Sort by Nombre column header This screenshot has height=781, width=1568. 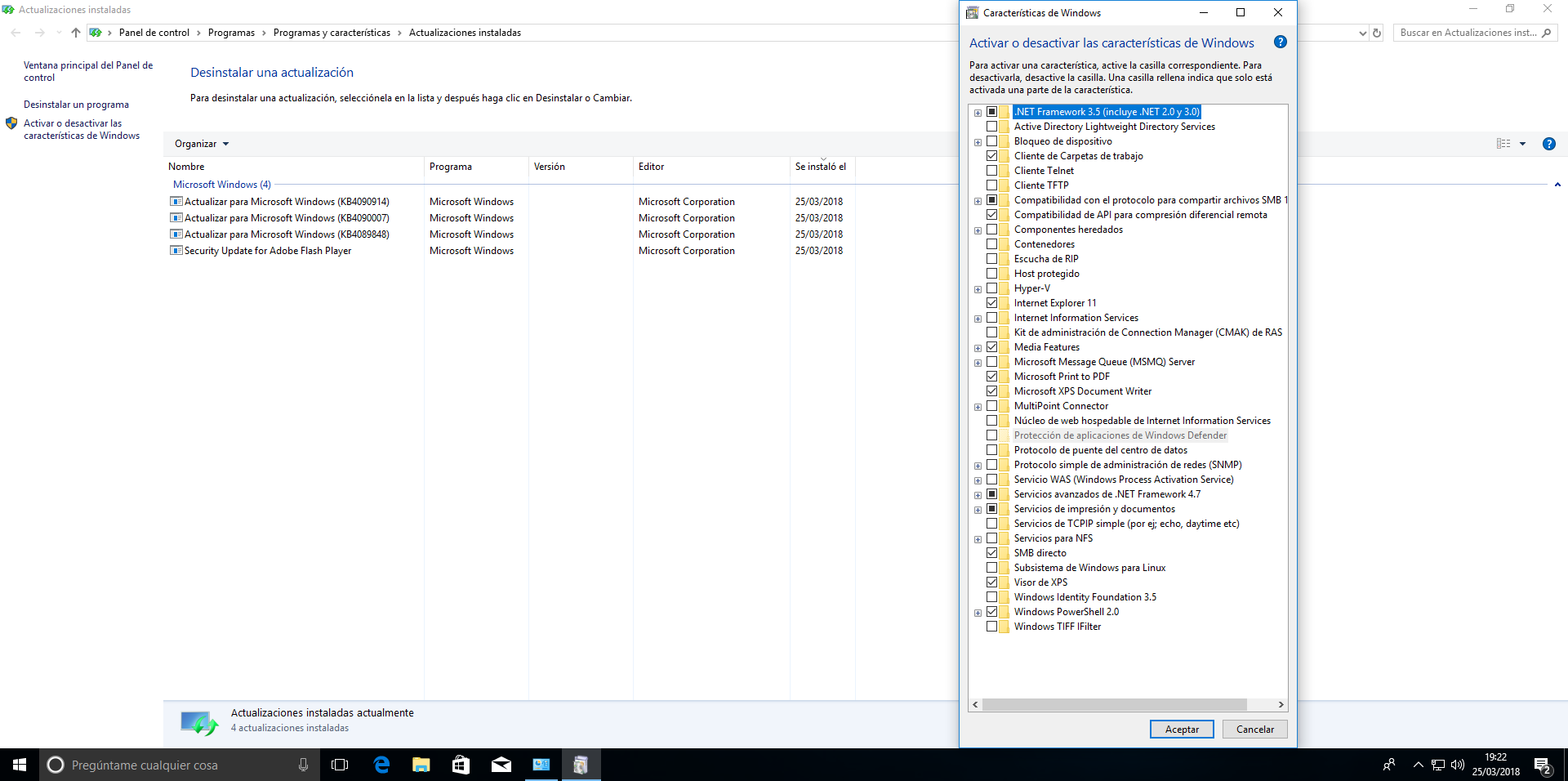(x=294, y=167)
